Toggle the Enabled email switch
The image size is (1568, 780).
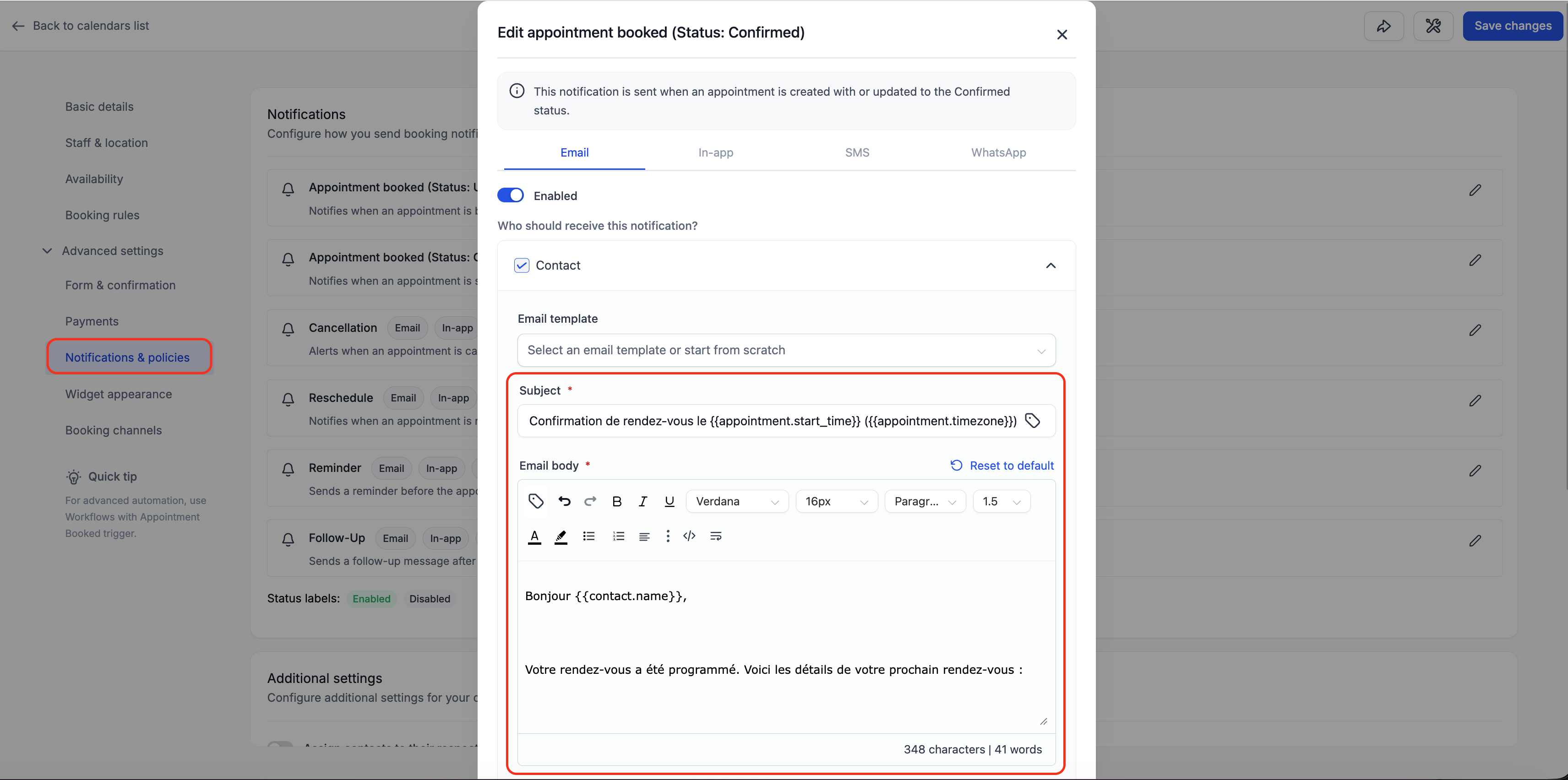[x=510, y=195]
